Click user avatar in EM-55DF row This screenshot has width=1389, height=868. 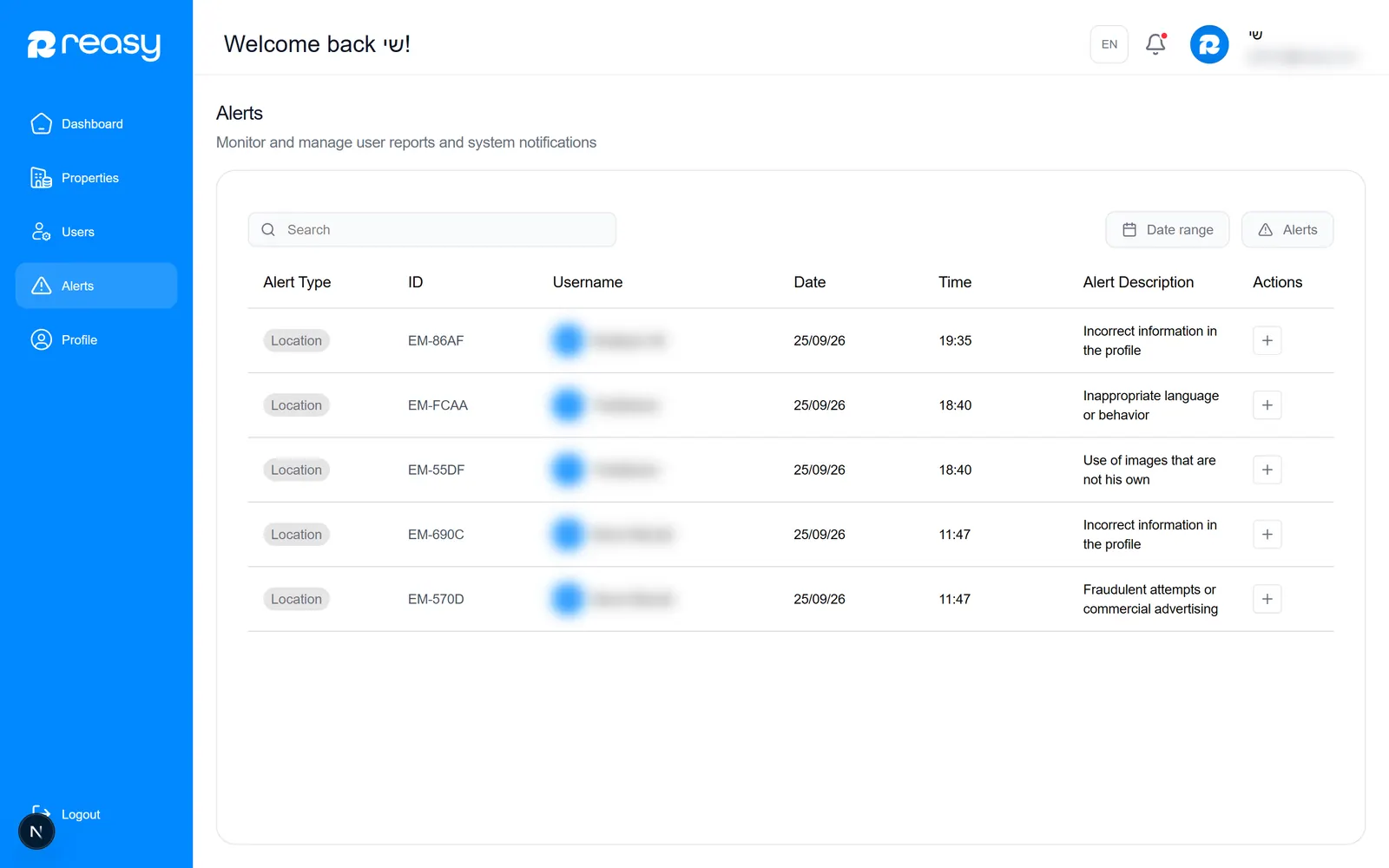568,470
